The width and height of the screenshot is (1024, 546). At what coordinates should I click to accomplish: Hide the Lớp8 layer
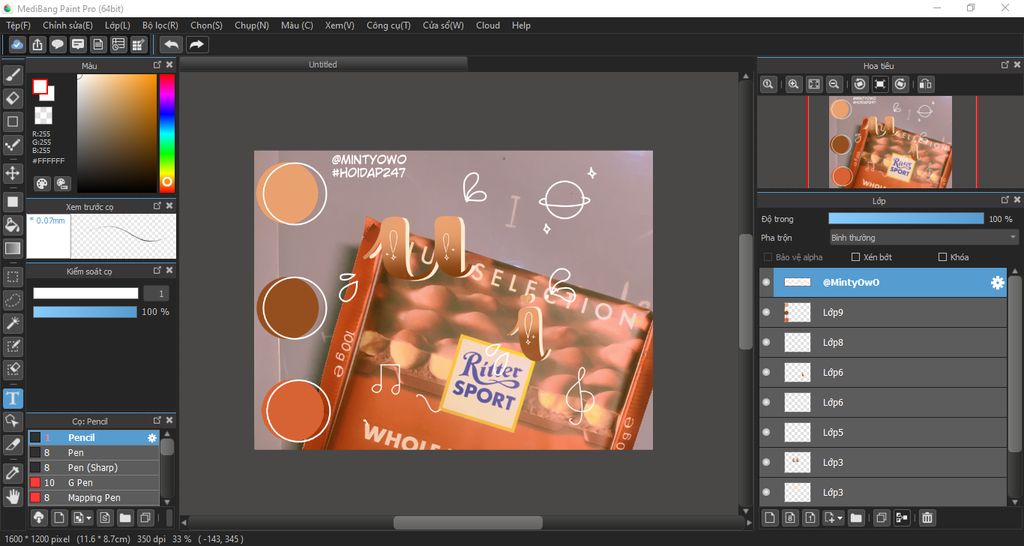click(767, 342)
